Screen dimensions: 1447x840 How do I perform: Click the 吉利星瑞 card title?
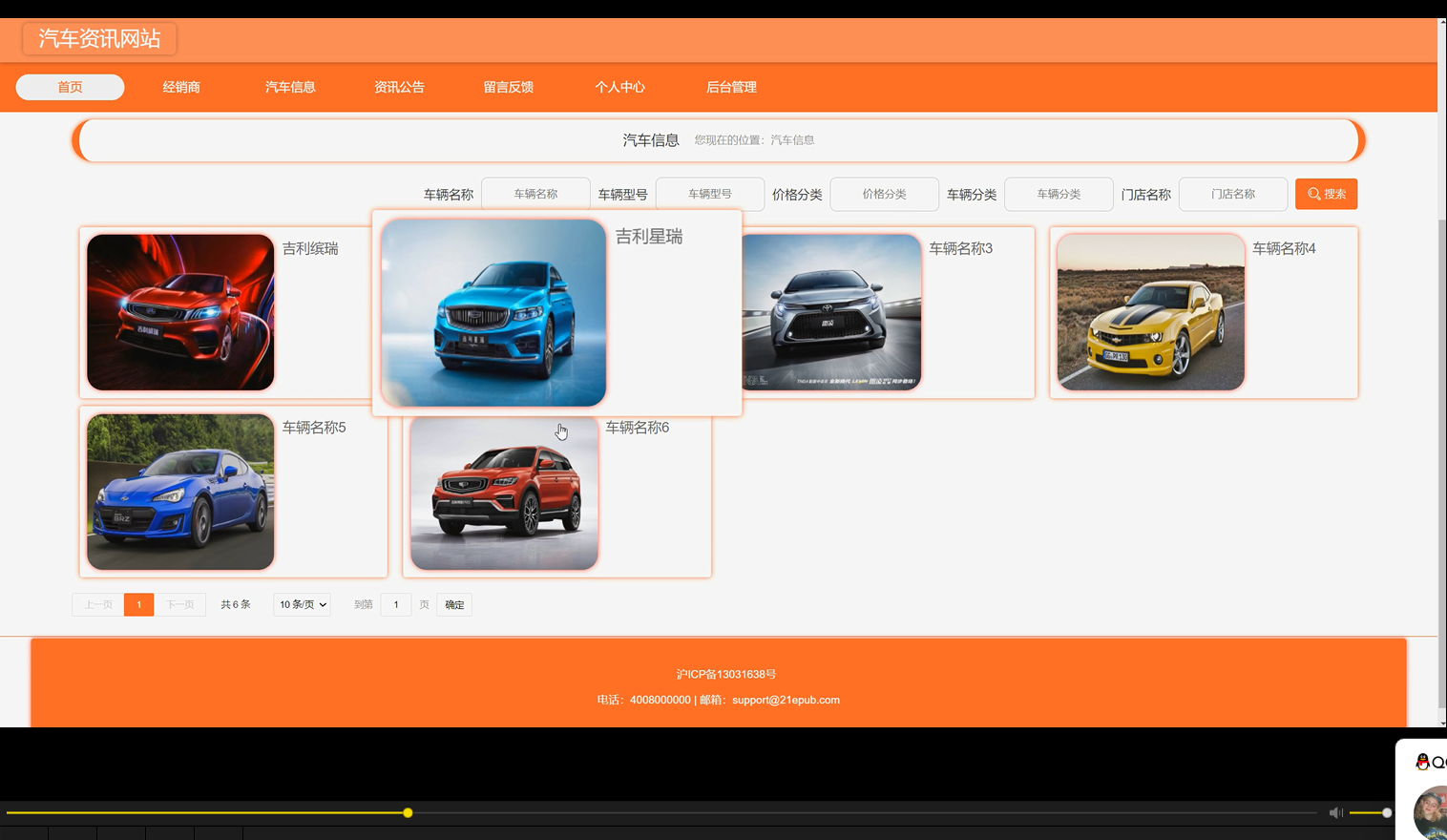(649, 237)
